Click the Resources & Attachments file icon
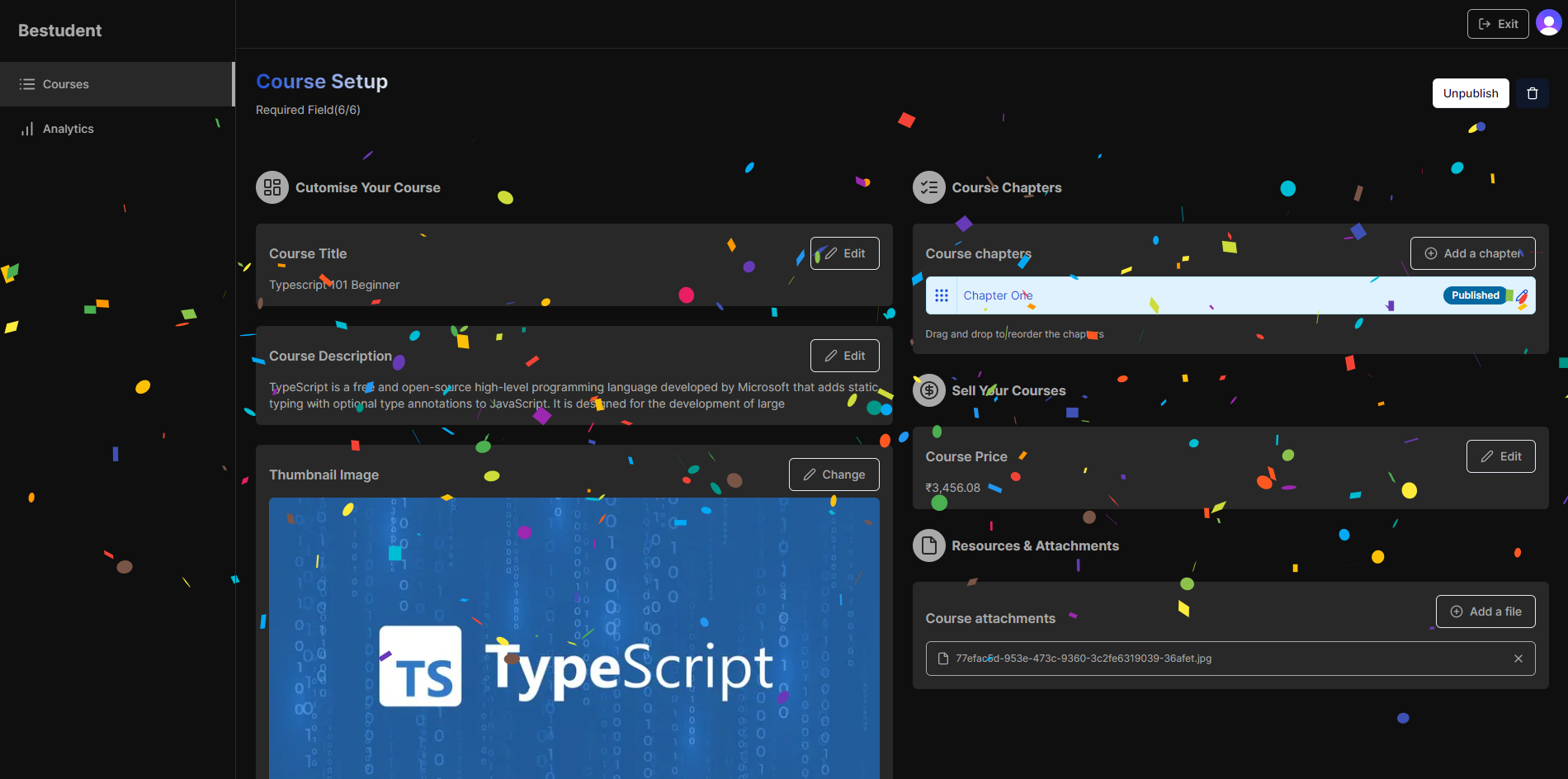The width and height of the screenshot is (1568, 779). coord(929,545)
